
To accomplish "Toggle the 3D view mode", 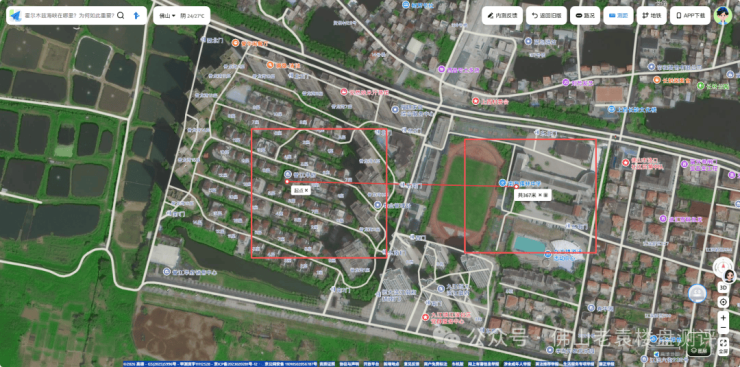I will point(723,287).
